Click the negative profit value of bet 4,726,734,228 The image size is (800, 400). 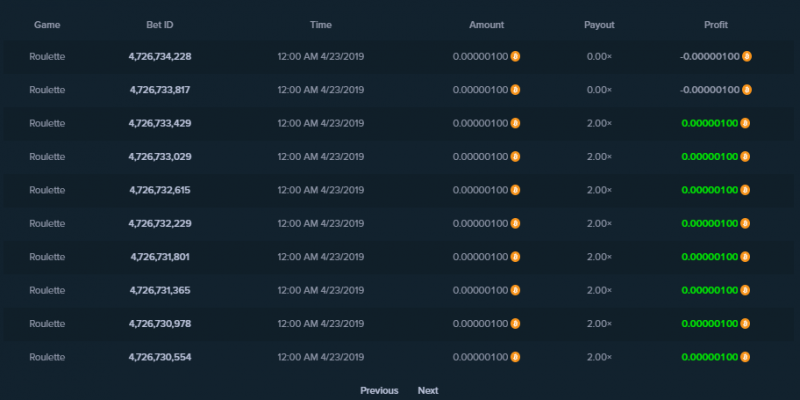pyautogui.click(x=710, y=57)
